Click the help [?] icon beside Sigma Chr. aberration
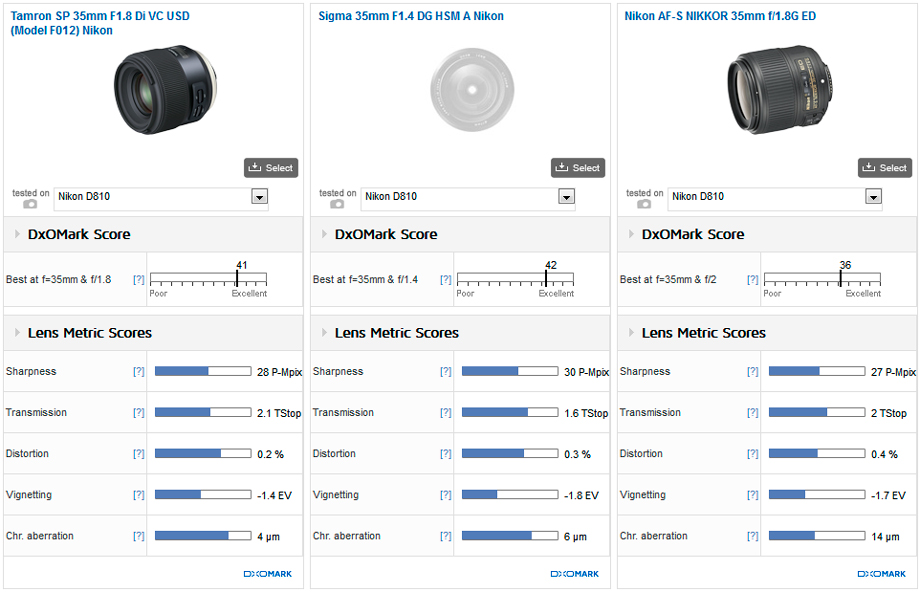 (x=446, y=536)
